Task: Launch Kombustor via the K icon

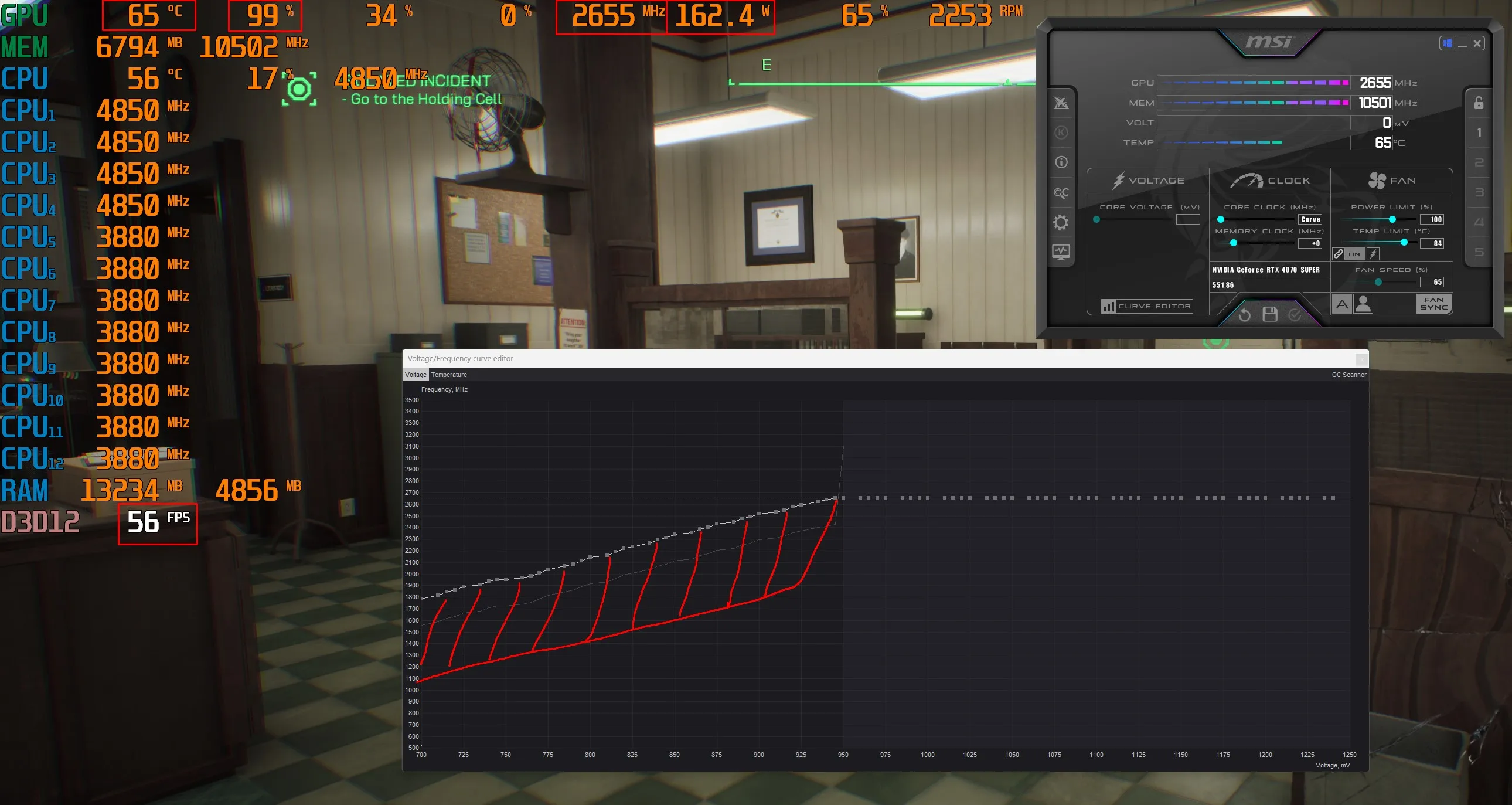Action: [x=1061, y=132]
